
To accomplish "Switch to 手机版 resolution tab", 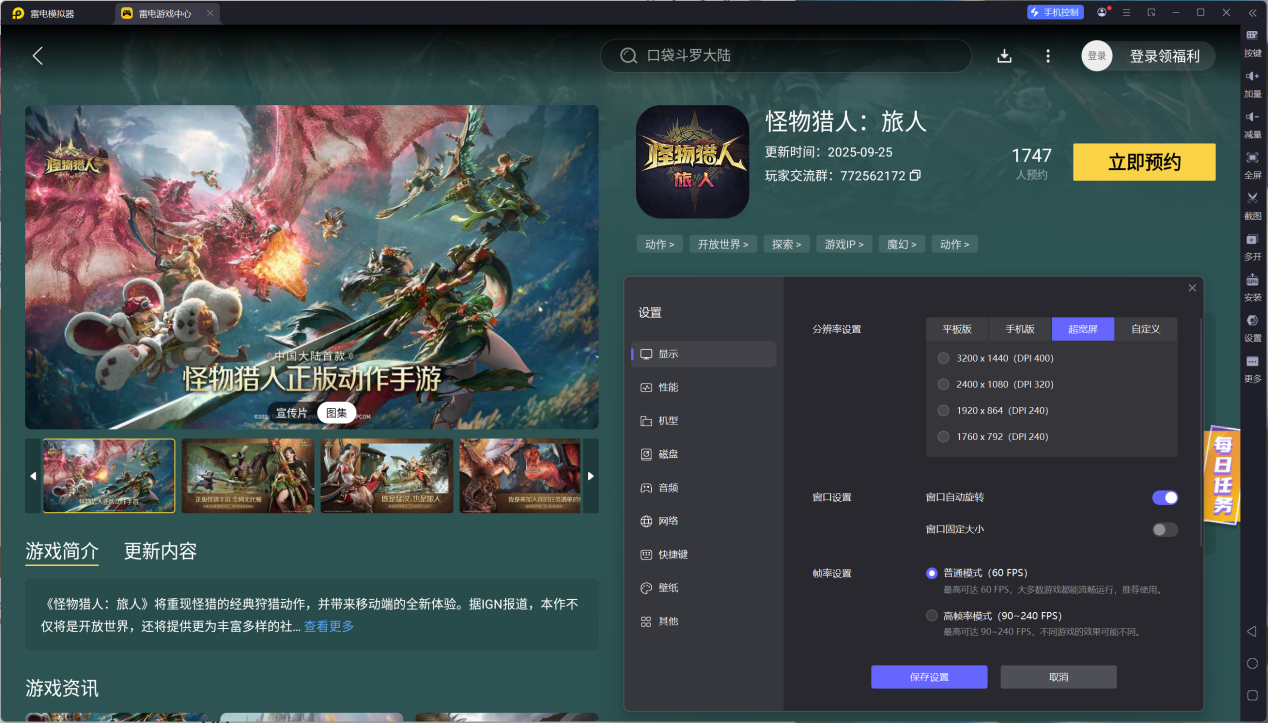I will 1020,329.
